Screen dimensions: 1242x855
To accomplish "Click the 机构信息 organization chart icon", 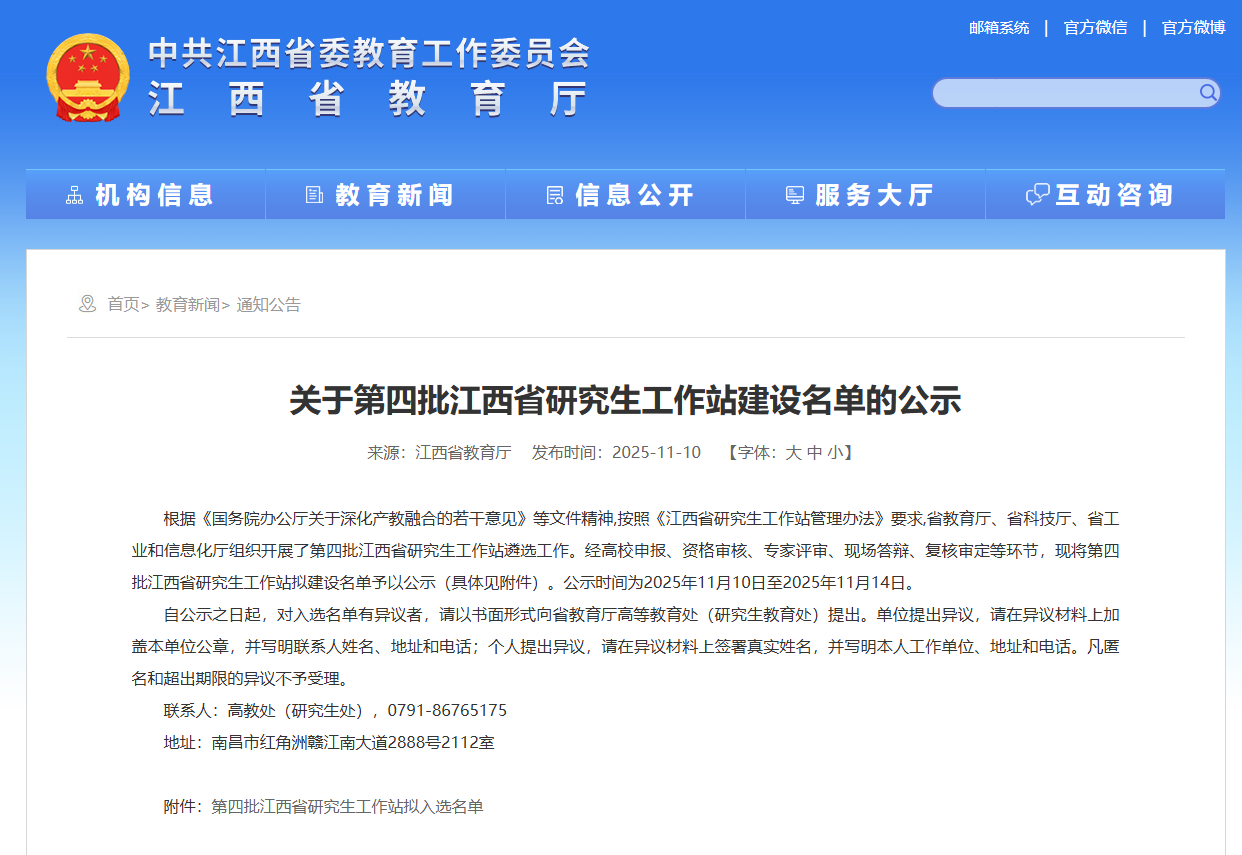I will coord(74,195).
